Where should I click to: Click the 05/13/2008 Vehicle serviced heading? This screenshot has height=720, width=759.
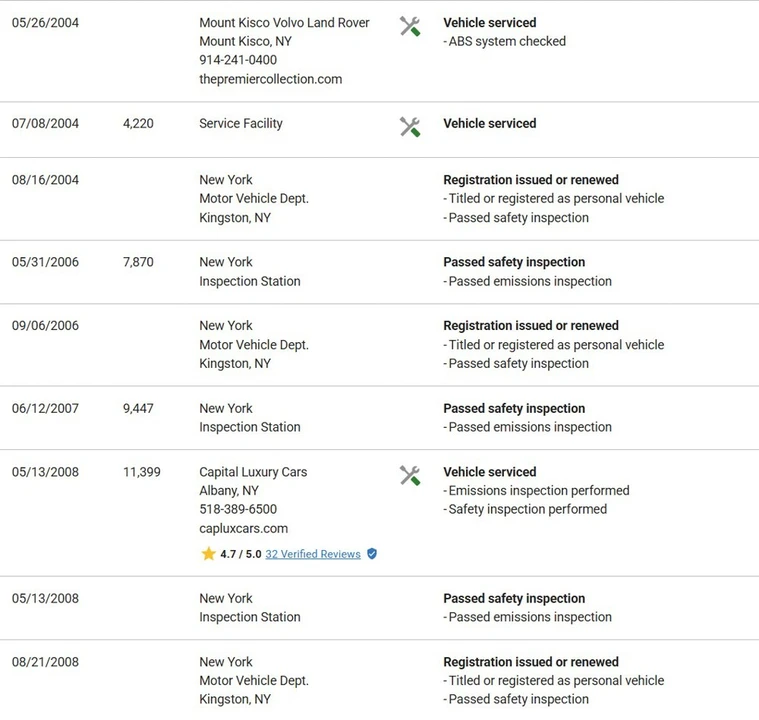[x=490, y=472]
